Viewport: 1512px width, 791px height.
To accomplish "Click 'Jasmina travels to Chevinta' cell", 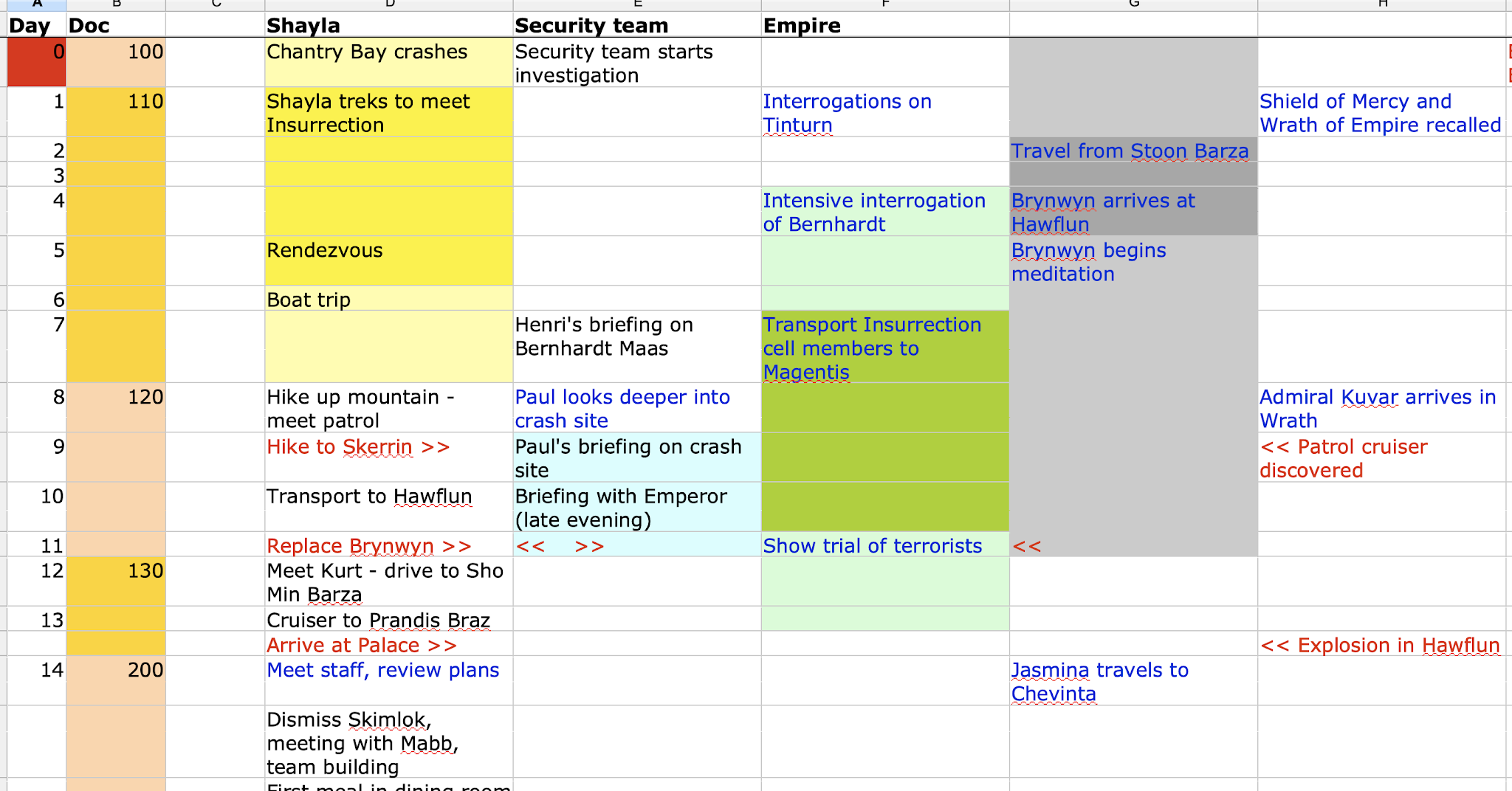I will click(x=1133, y=680).
